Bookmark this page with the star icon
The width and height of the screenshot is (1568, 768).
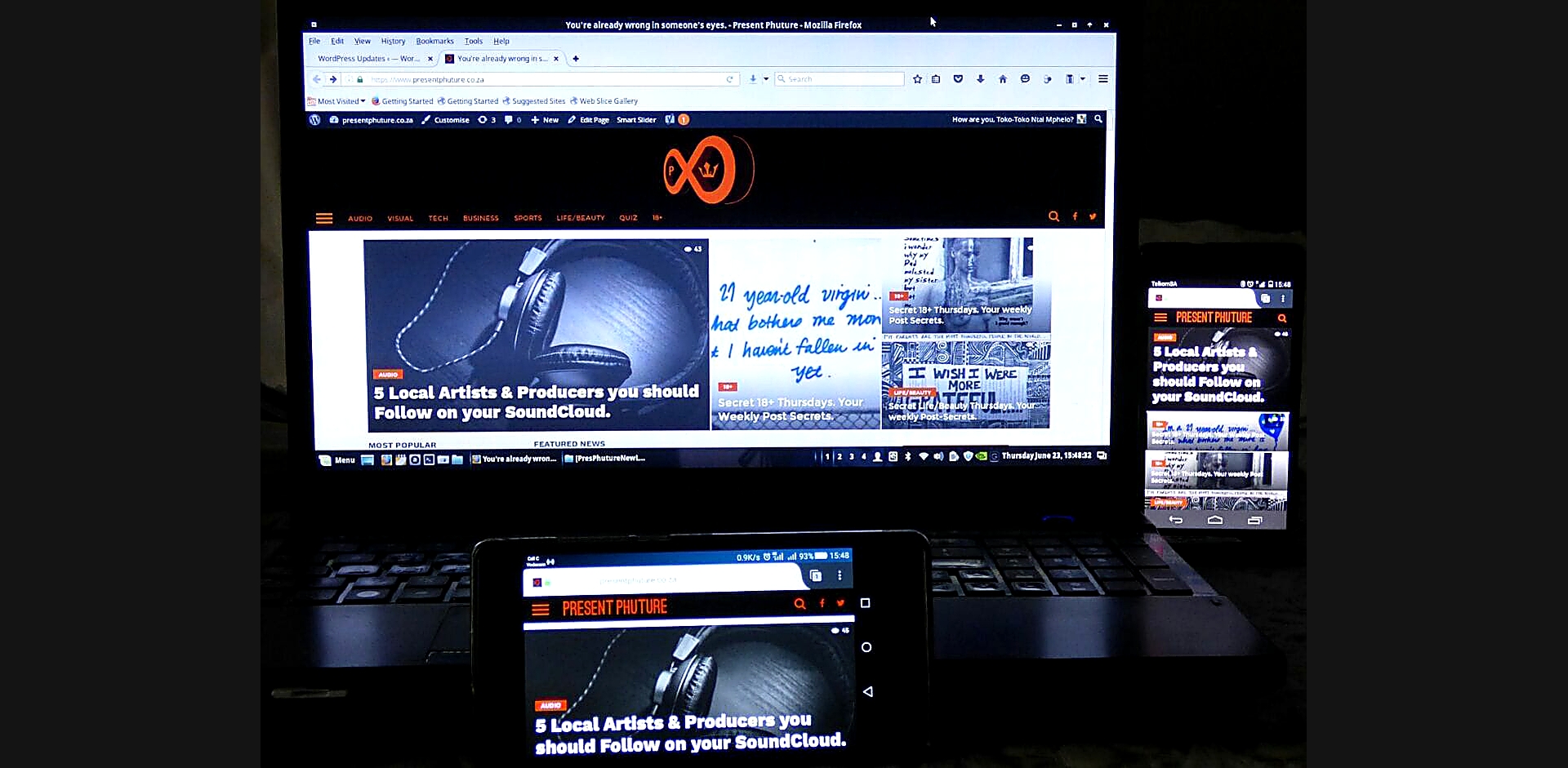click(917, 79)
